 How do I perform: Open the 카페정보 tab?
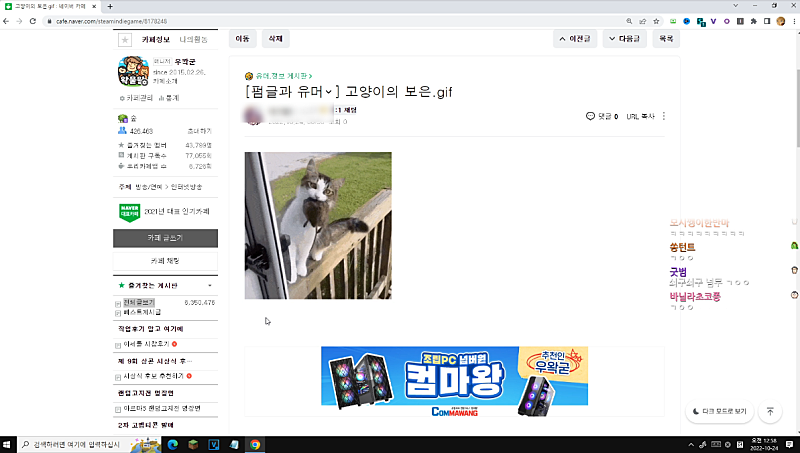pyautogui.click(x=156, y=39)
